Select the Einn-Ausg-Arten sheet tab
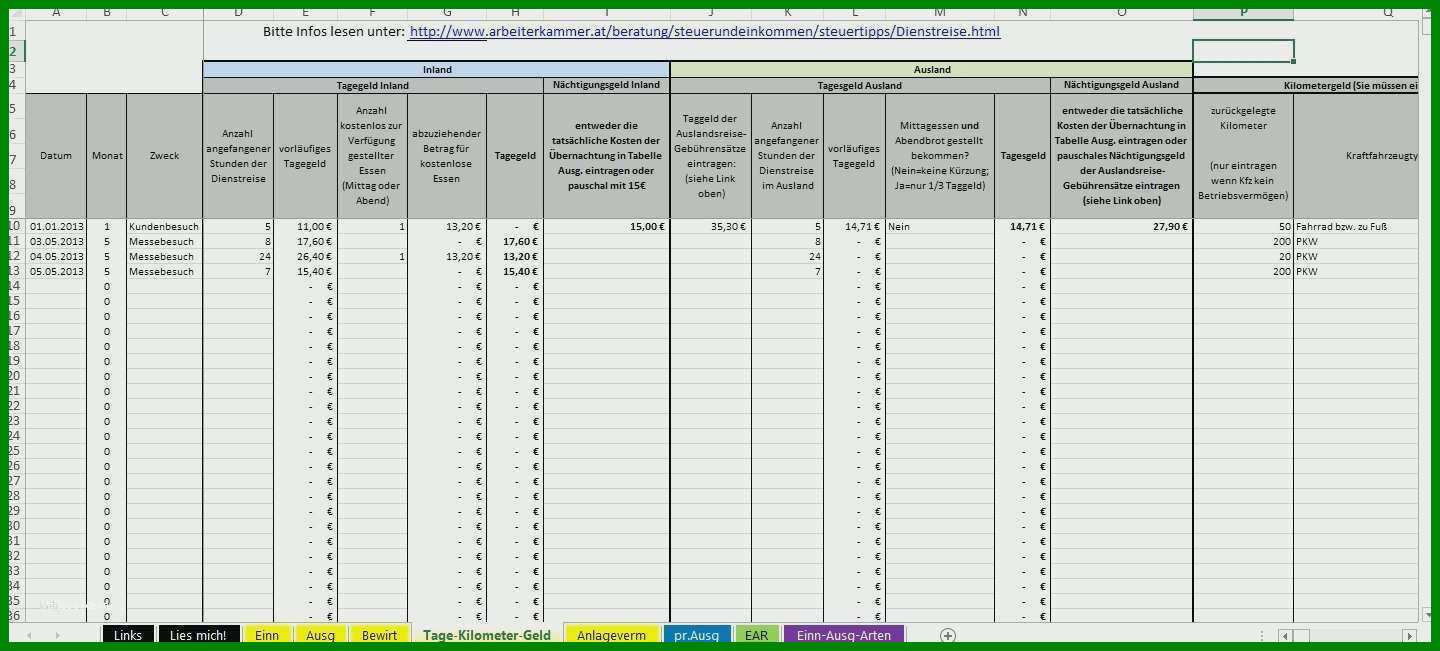Viewport: 1440px width, 651px height. [x=844, y=635]
